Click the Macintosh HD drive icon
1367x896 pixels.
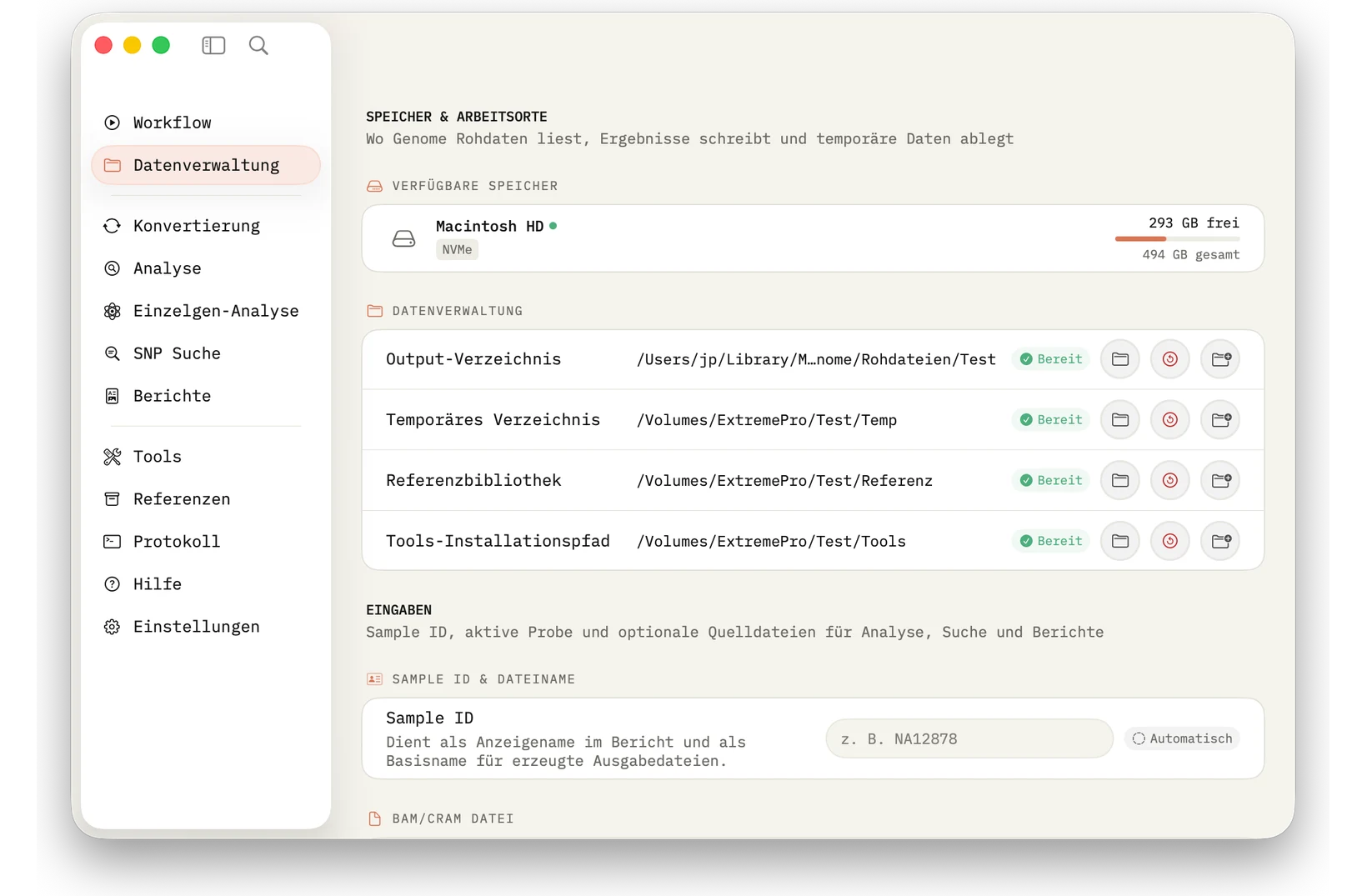(x=403, y=238)
